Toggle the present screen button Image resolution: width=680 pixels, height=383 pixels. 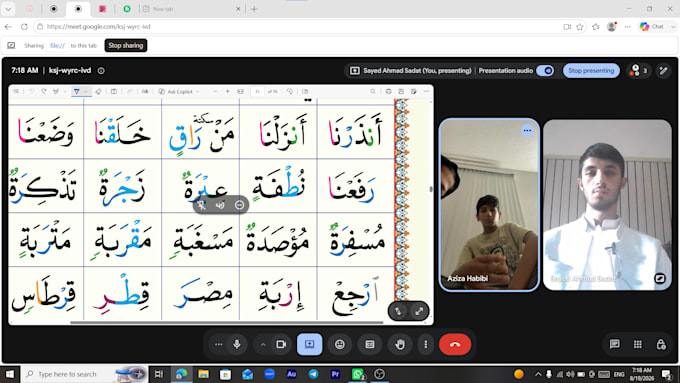[310, 344]
